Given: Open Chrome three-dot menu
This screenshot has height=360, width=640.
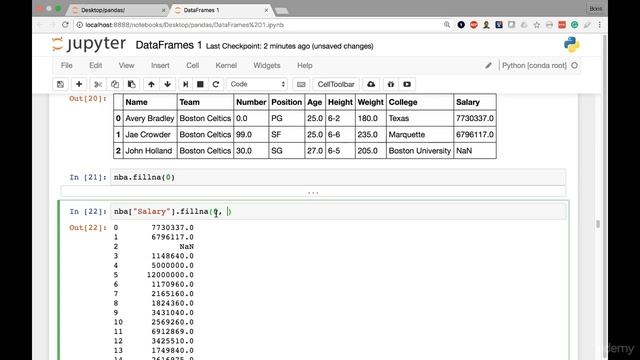Looking at the screenshot, I should 600,25.
